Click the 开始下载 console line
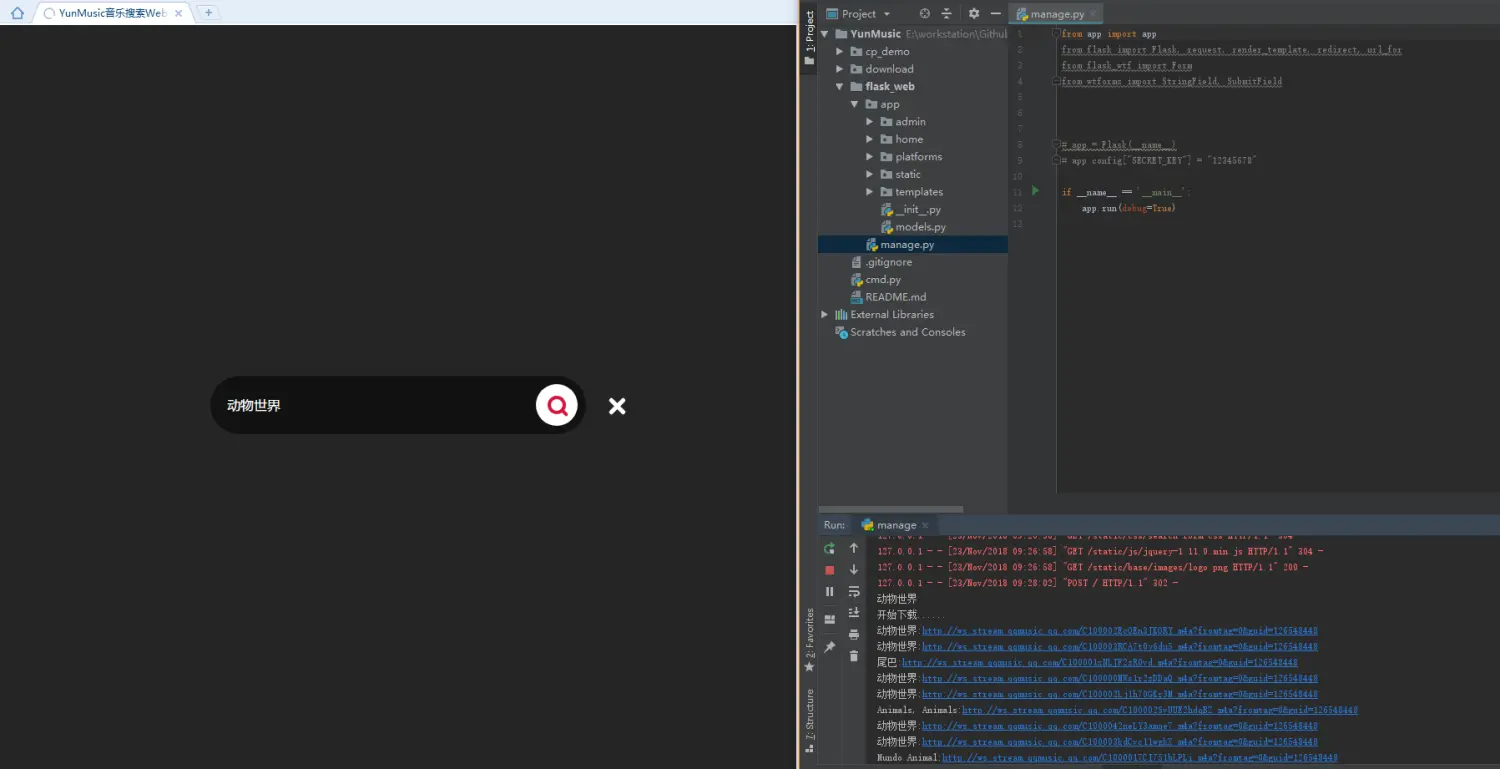 (909, 615)
